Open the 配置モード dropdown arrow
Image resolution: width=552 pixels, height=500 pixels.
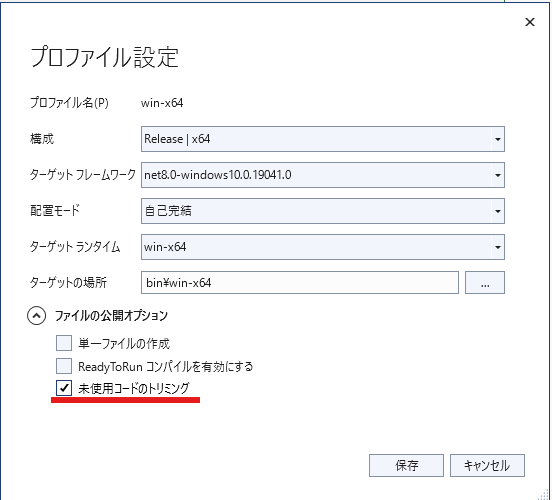(x=498, y=211)
